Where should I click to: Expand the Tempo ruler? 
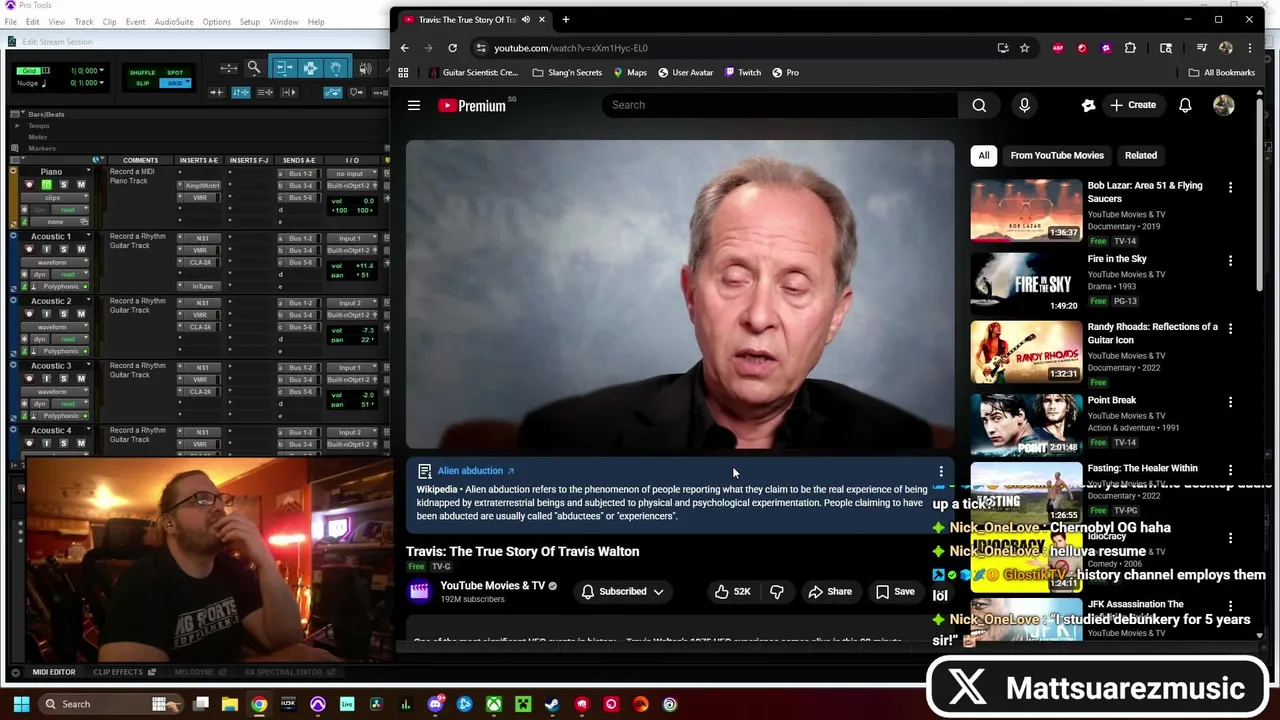point(17,126)
